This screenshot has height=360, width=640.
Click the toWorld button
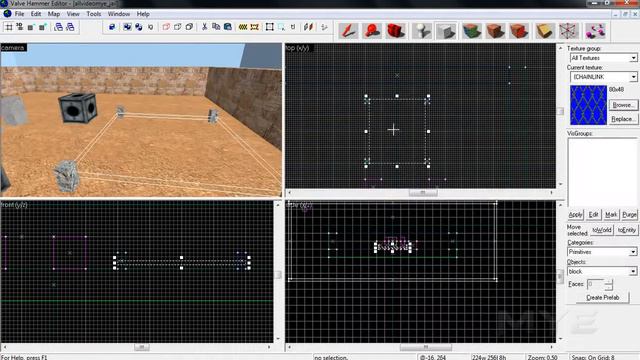click(602, 230)
